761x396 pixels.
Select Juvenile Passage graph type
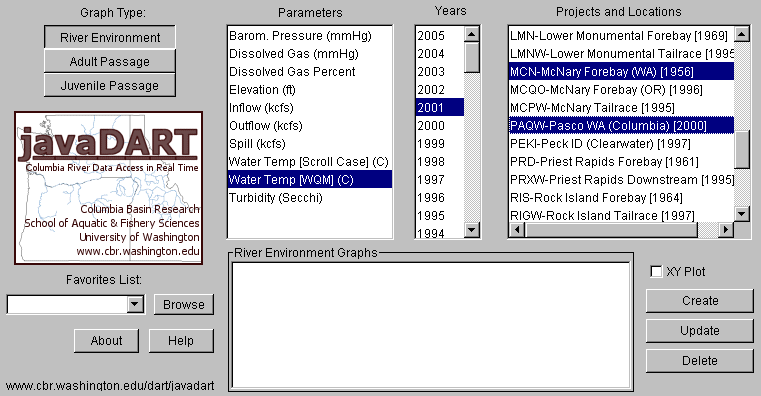pyautogui.click(x=110, y=86)
